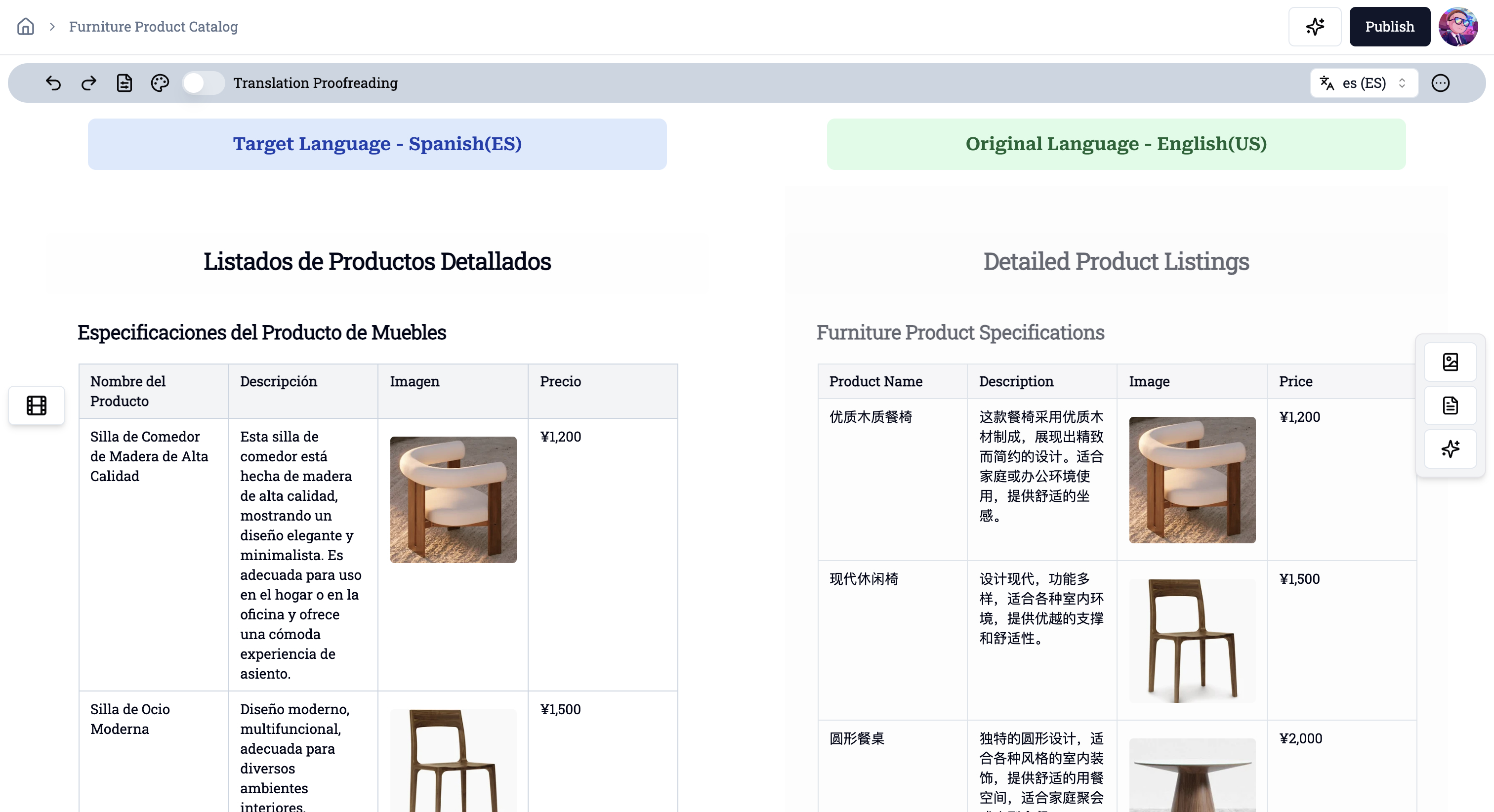This screenshot has width=1494, height=812.
Task: Click the undo arrow icon
Action: tap(52, 82)
